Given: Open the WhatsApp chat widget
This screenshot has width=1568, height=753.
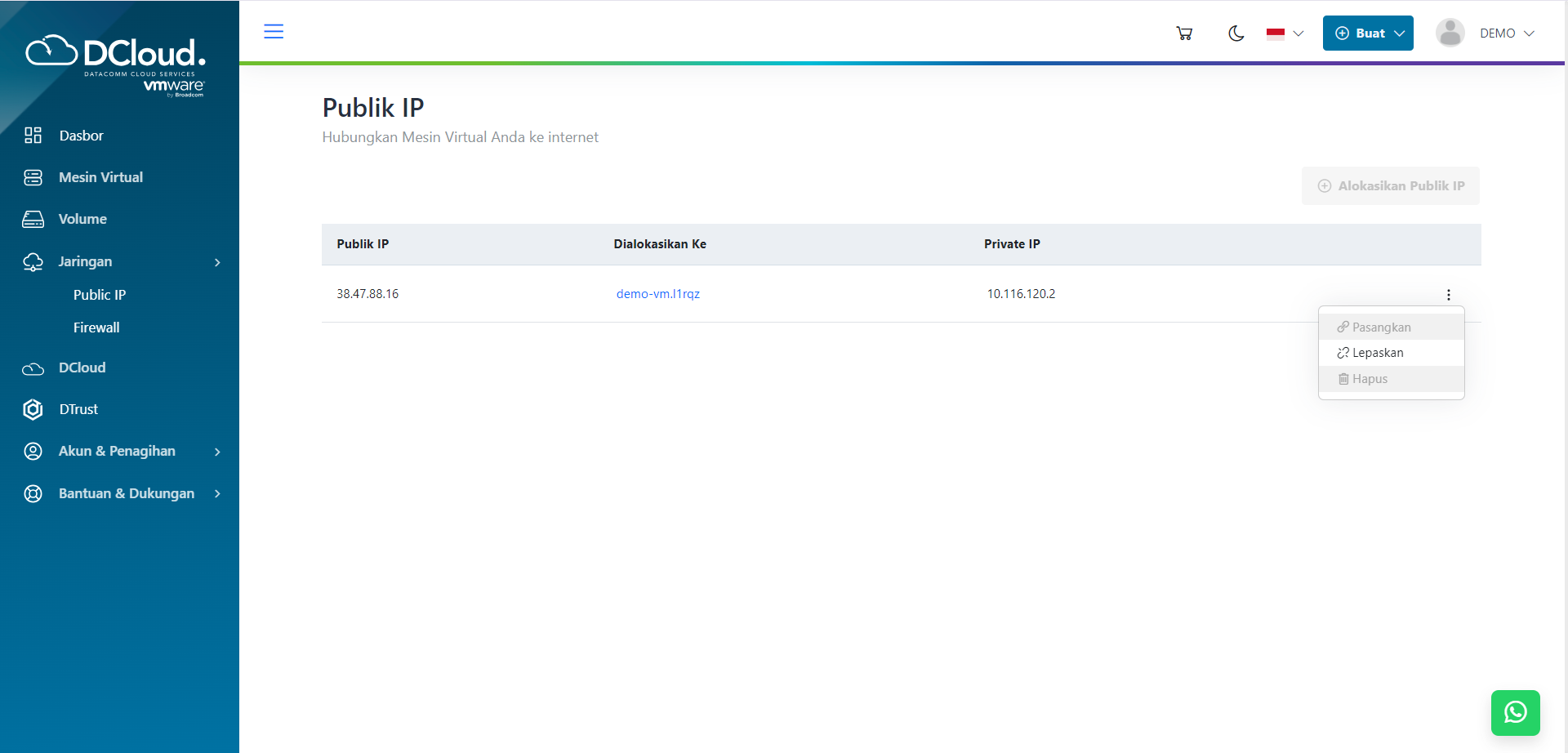Looking at the screenshot, I should (1515, 712).
